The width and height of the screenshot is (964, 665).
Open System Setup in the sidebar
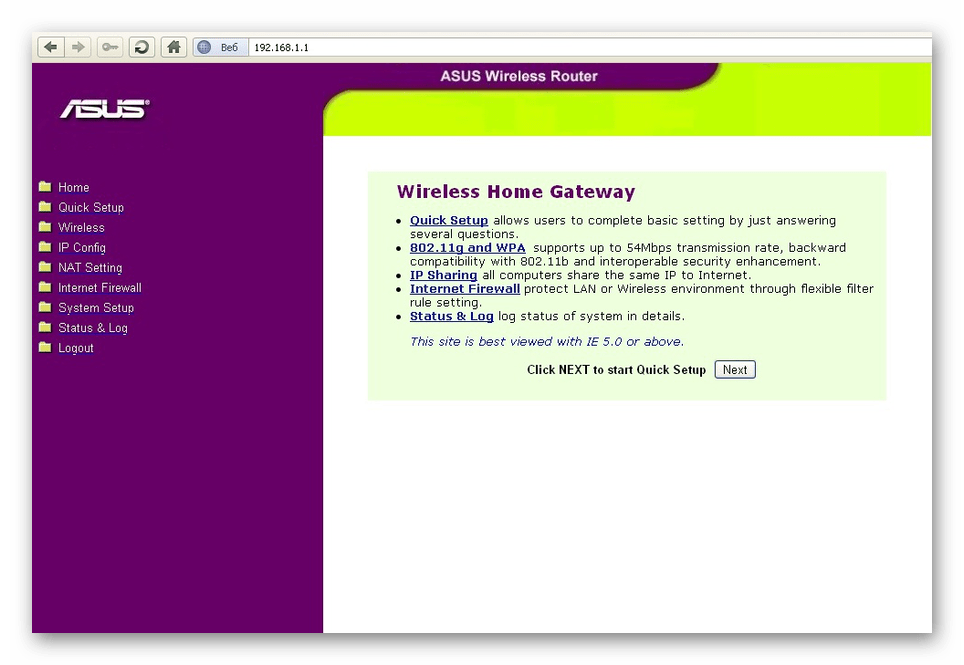point(95,308)
